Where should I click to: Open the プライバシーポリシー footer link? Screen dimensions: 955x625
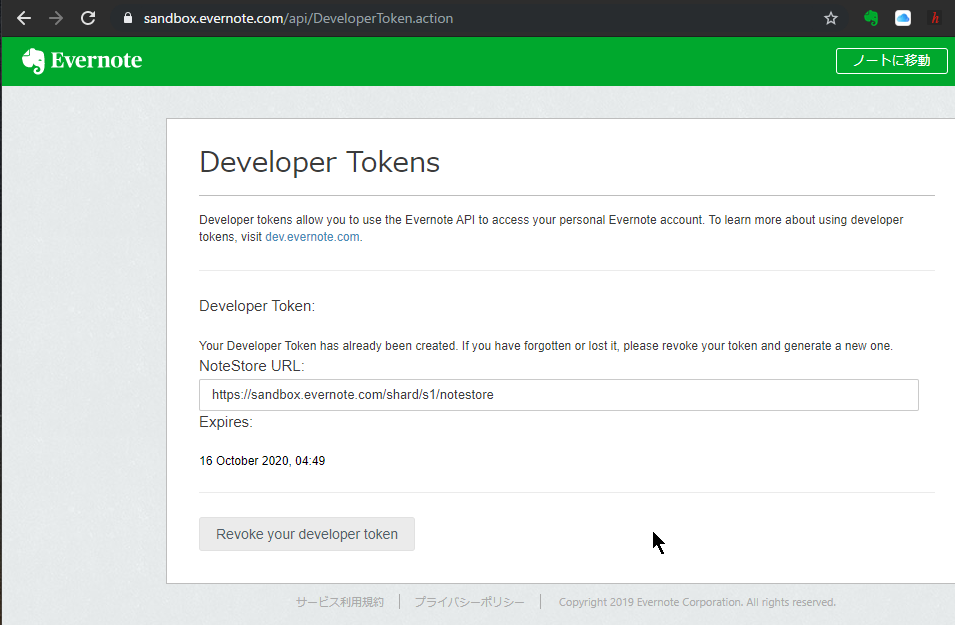click(470, 602)
